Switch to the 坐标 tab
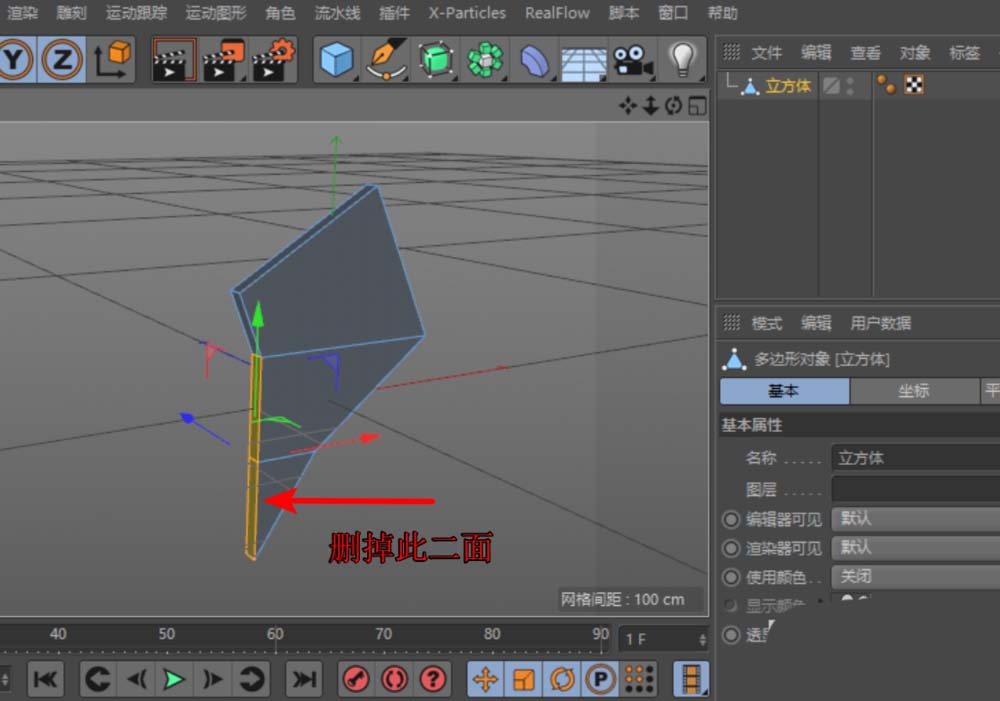 (914, 391)
